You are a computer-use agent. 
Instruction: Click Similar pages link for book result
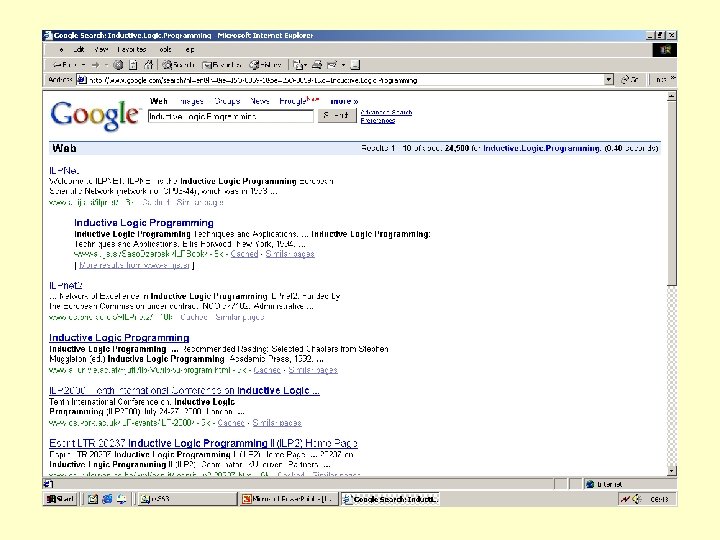click(290, 254)
